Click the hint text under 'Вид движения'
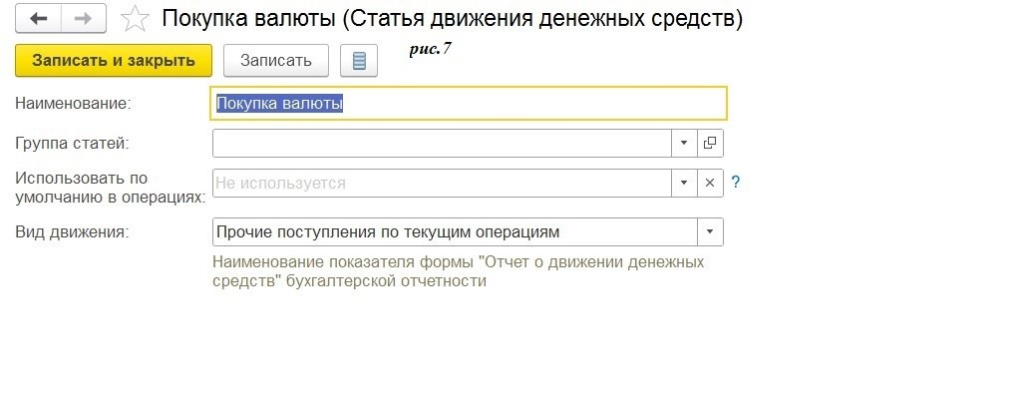 [458, 271]
